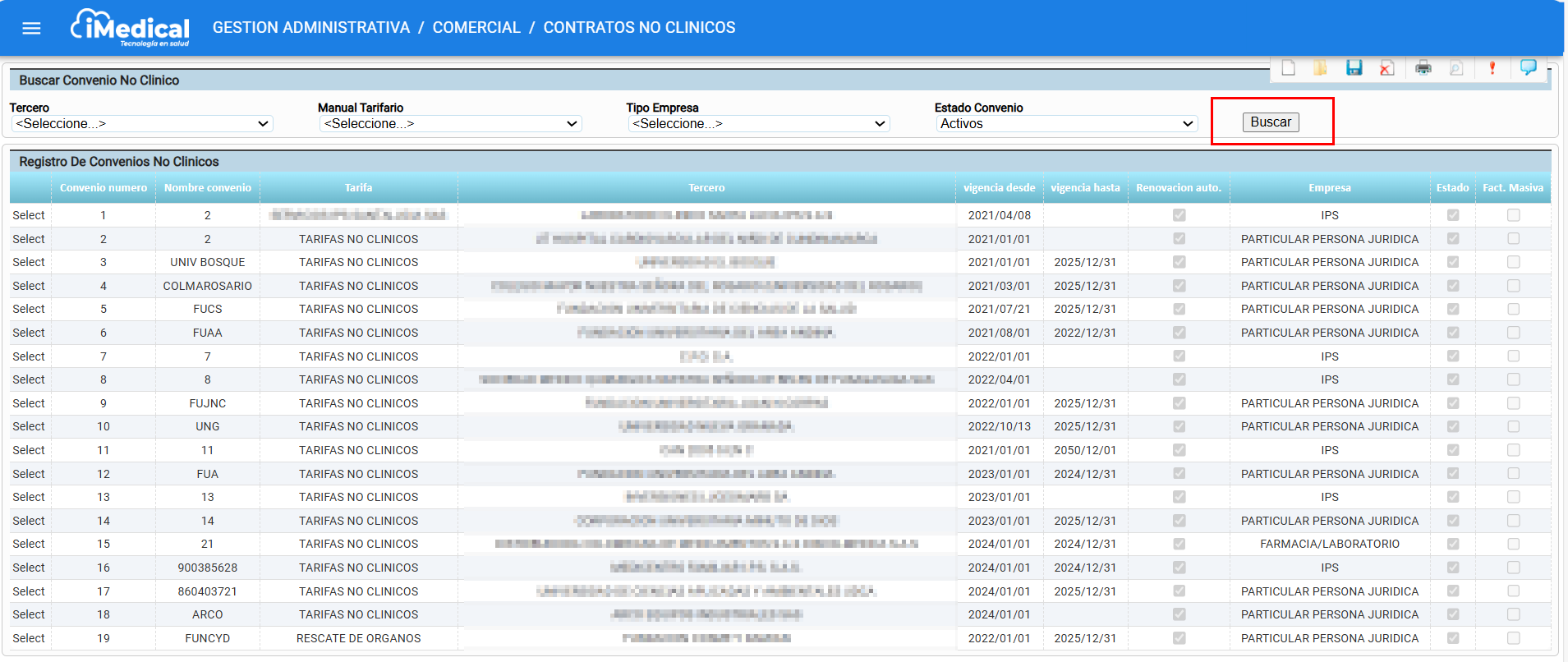Image resolution: width=1568 pixels, height=662 pixels.
Task: Click the iMedical logo
Action: tap(130, 28)
